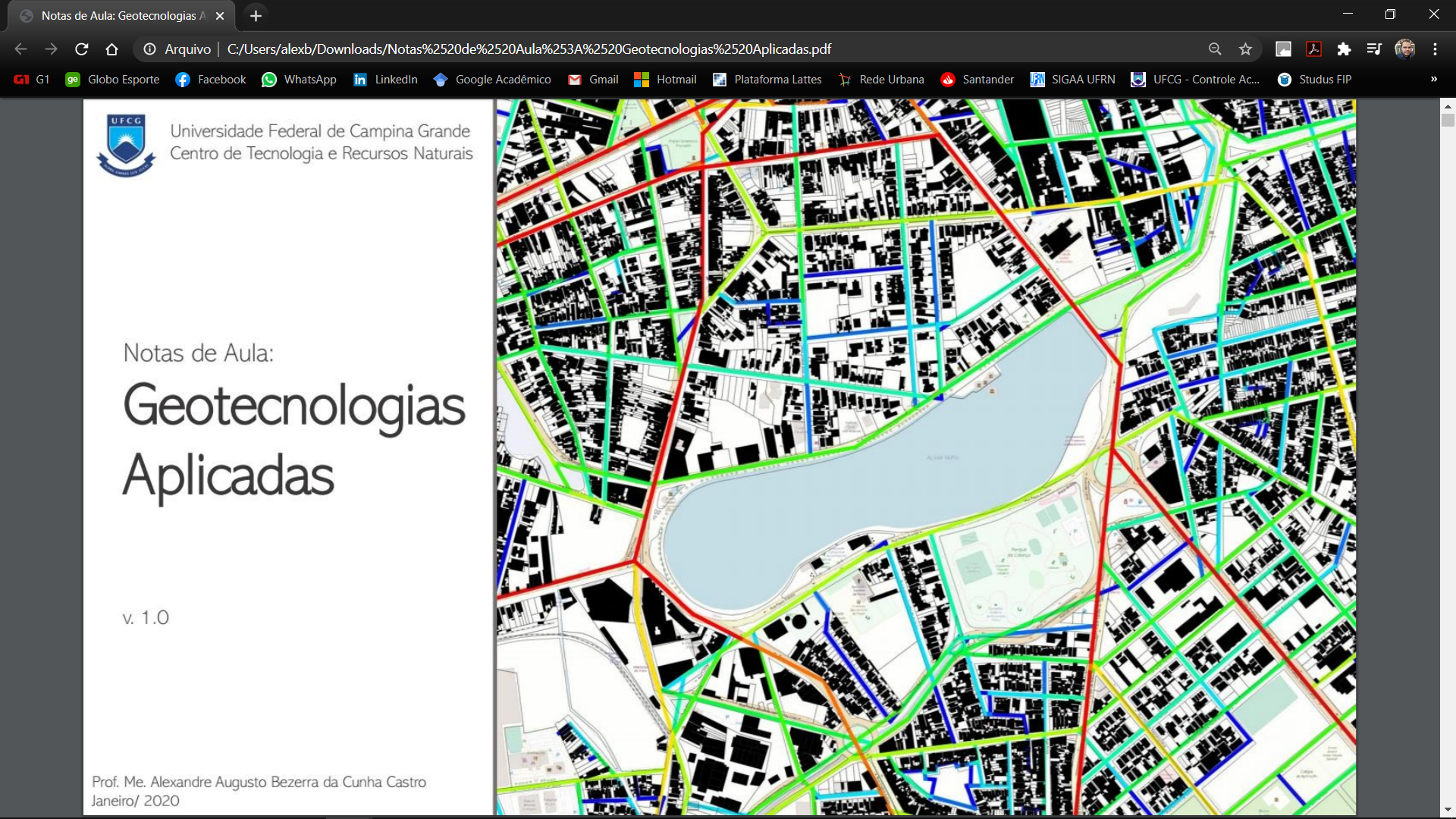Expand hidden bookmarks with the chevron
This screenshot has width=1456, height=819.
coord(1432,79)
